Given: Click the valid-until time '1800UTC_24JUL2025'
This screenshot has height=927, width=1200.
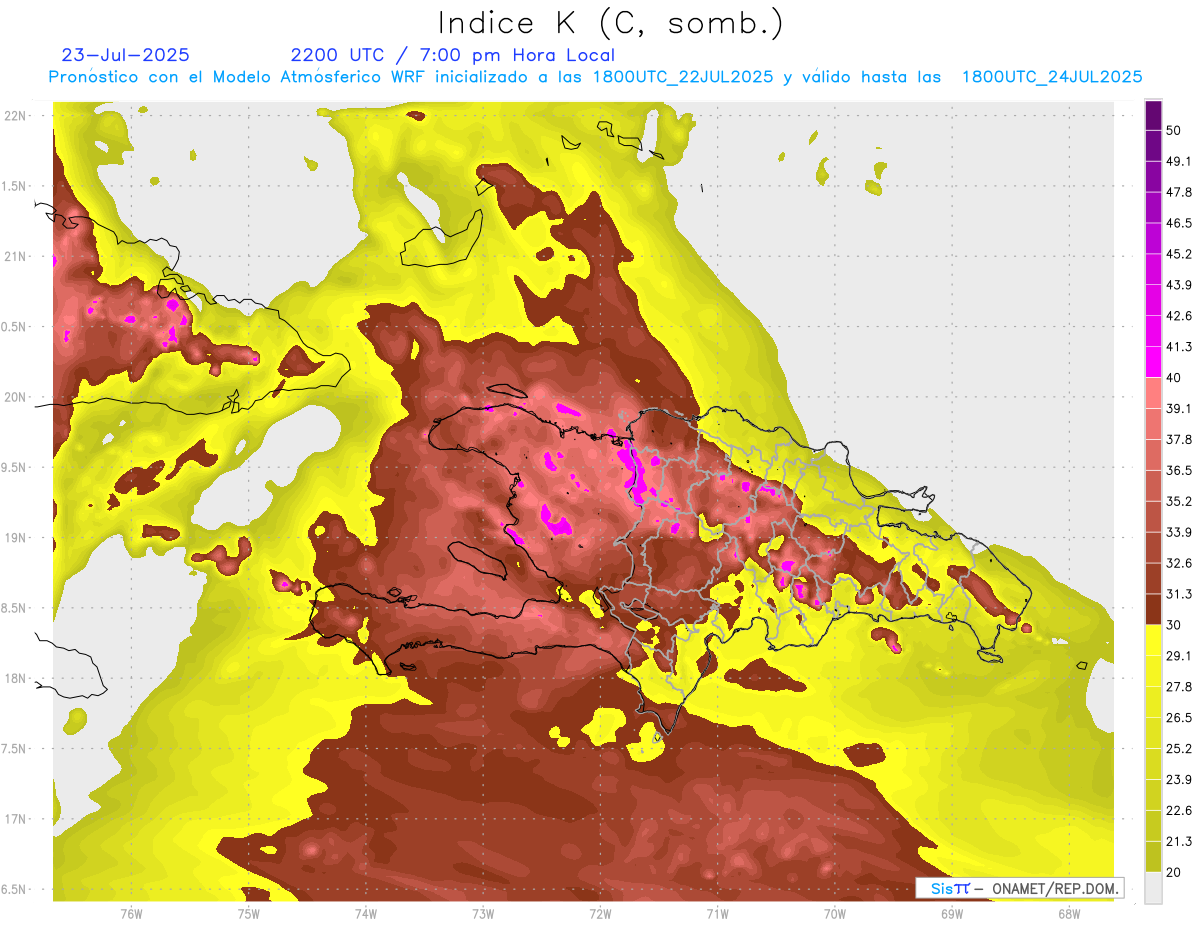Looking at the screenshot, I should point(1052,77).
